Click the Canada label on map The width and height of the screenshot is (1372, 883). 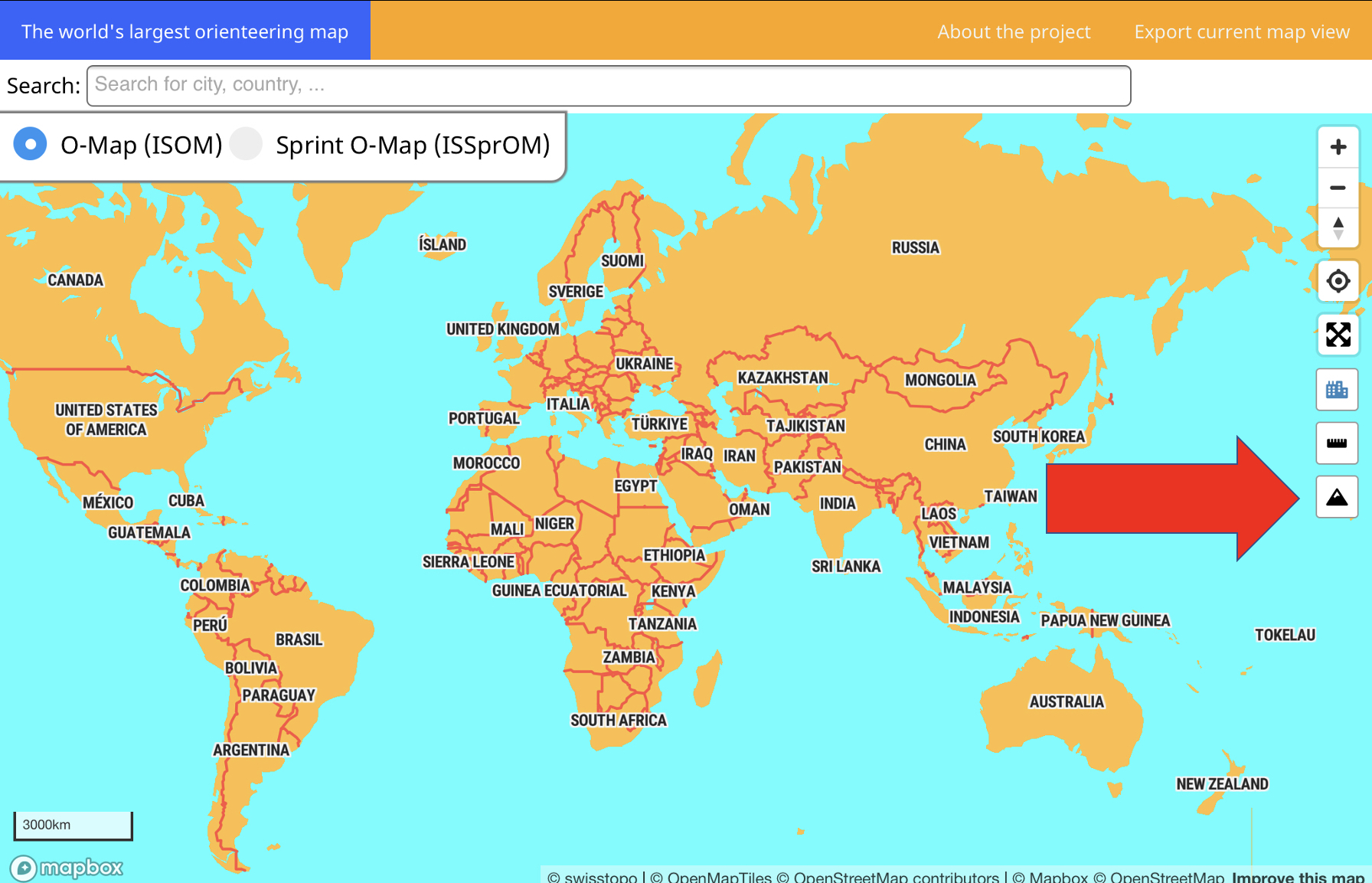(x=75, y=280)
